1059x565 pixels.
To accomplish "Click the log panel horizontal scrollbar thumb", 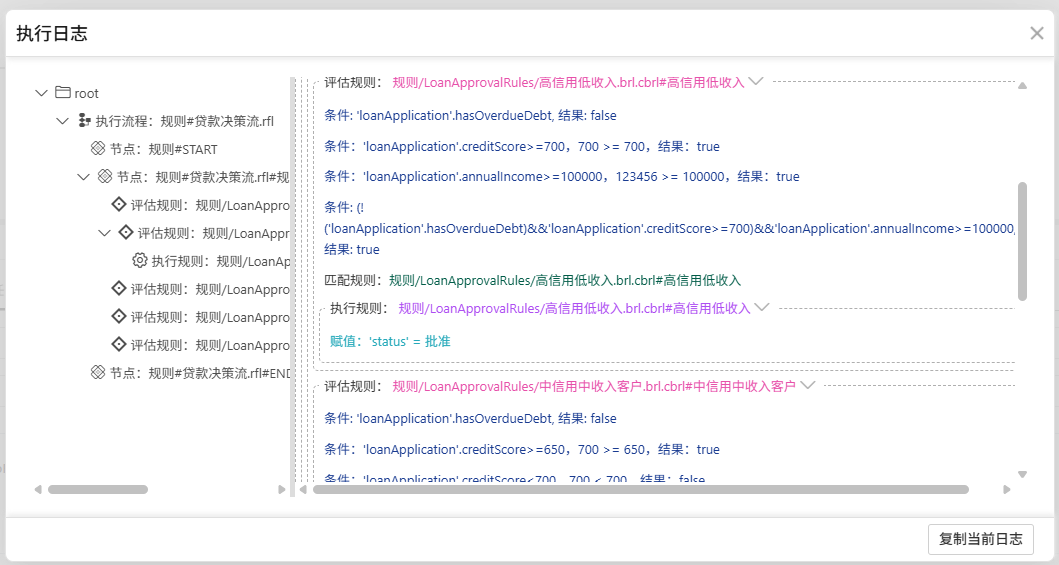I will point(640,489).
